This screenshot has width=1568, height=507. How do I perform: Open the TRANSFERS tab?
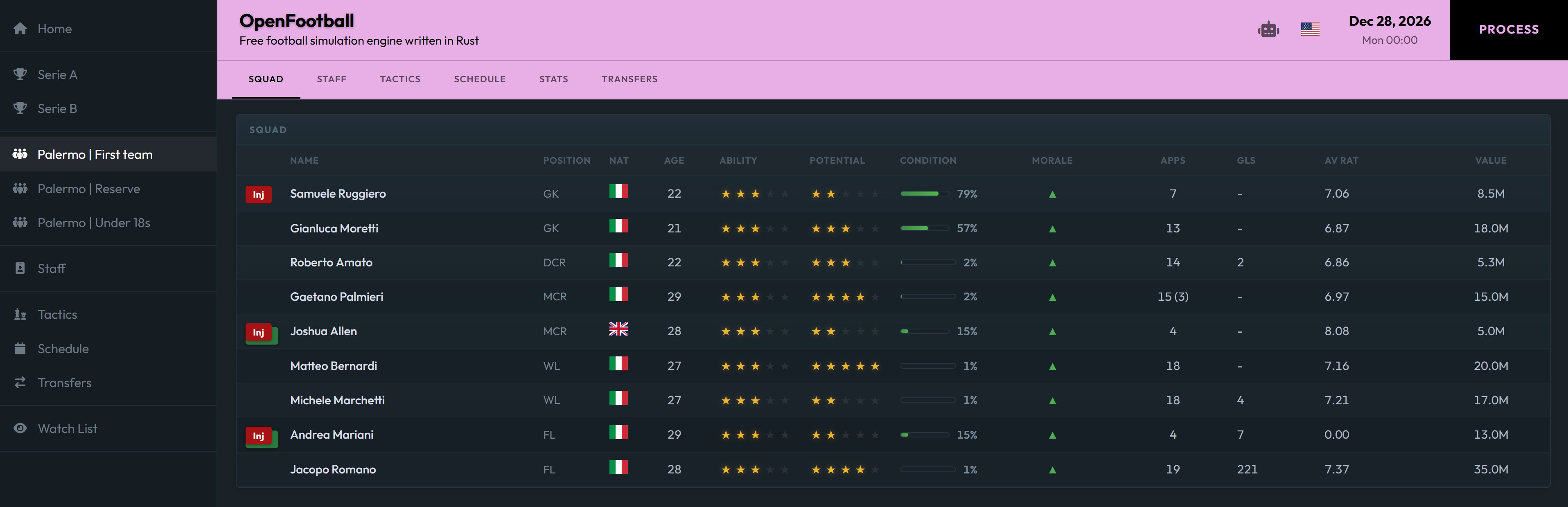(629, 79)
